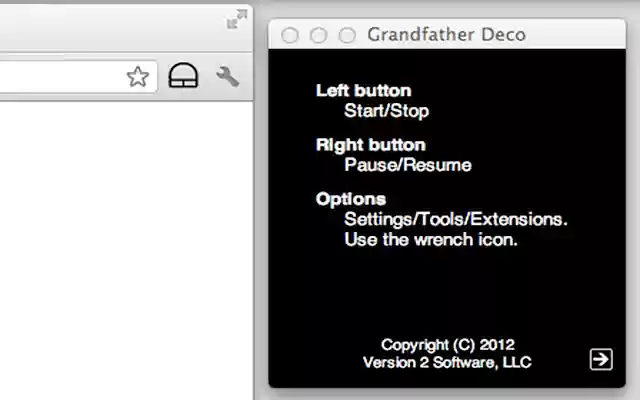Screen dimensions: 640x400
Task: Minimize the Grandfather Deco window
Action: 318,36
